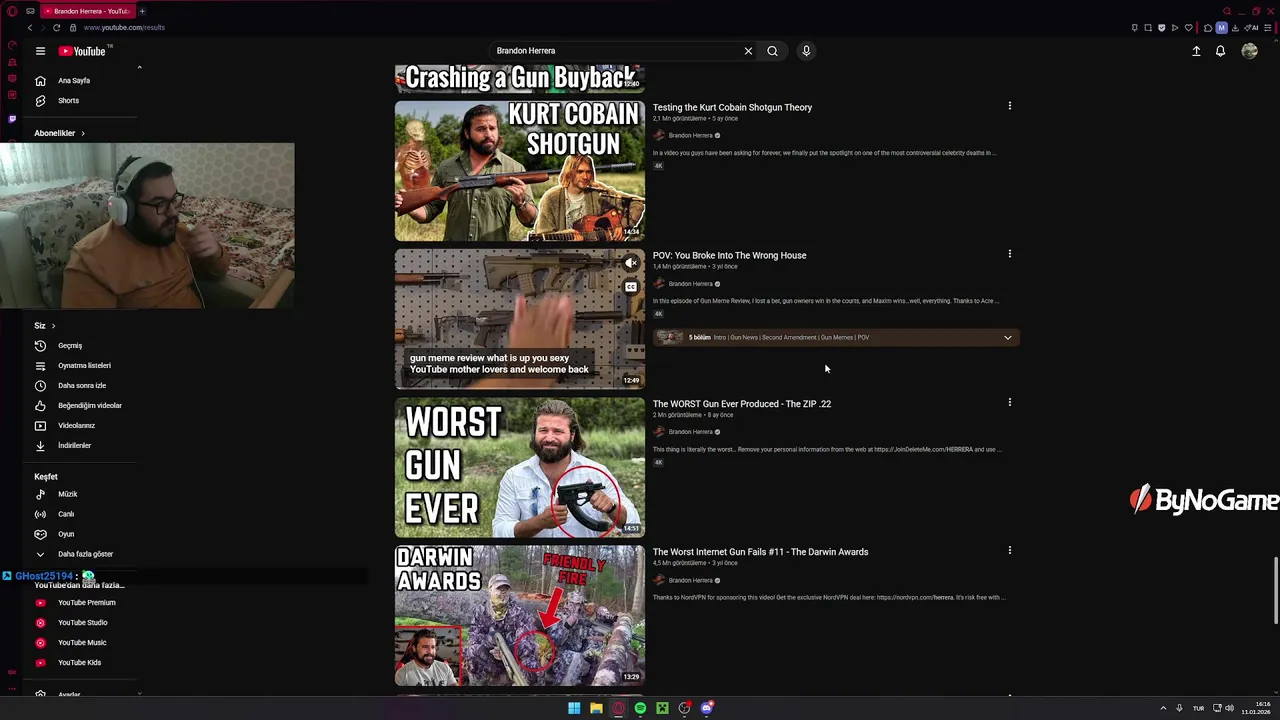Reload the page with refresh button
The height and width of the screenshot is (720, 1280).
tap(56, 28)
